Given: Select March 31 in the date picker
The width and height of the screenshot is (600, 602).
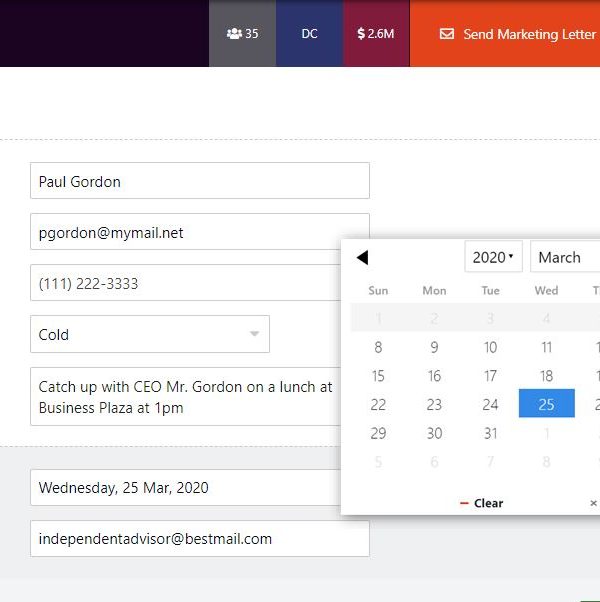Looking at the screenshot, I should click(490, 433).
